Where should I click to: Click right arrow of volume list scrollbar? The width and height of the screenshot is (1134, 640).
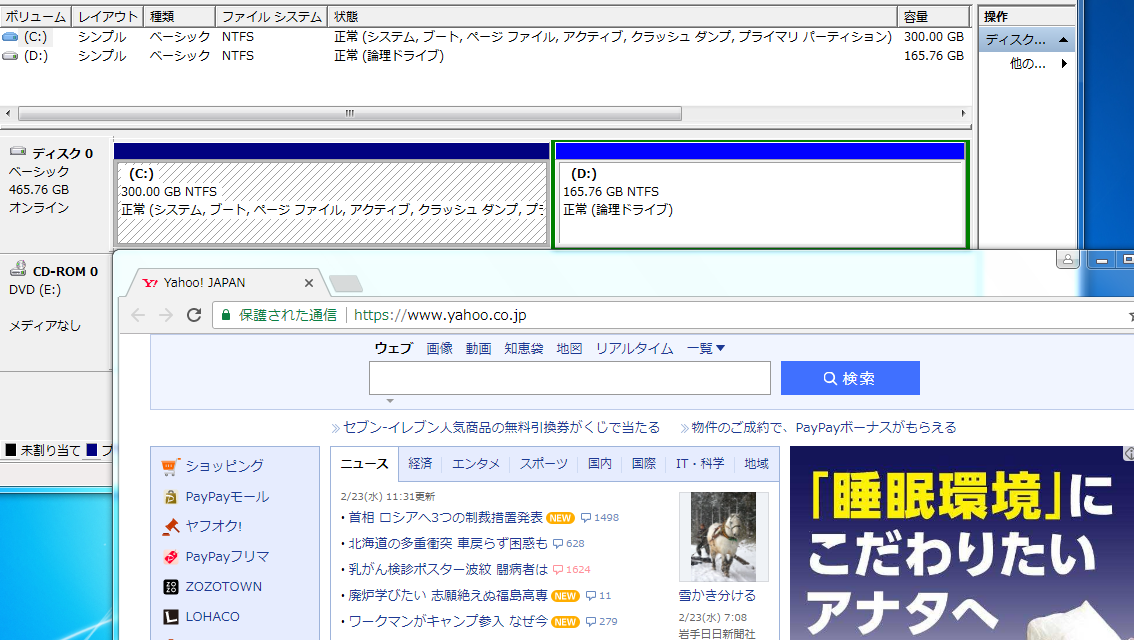pyautogui.click(x=963, y=114)
